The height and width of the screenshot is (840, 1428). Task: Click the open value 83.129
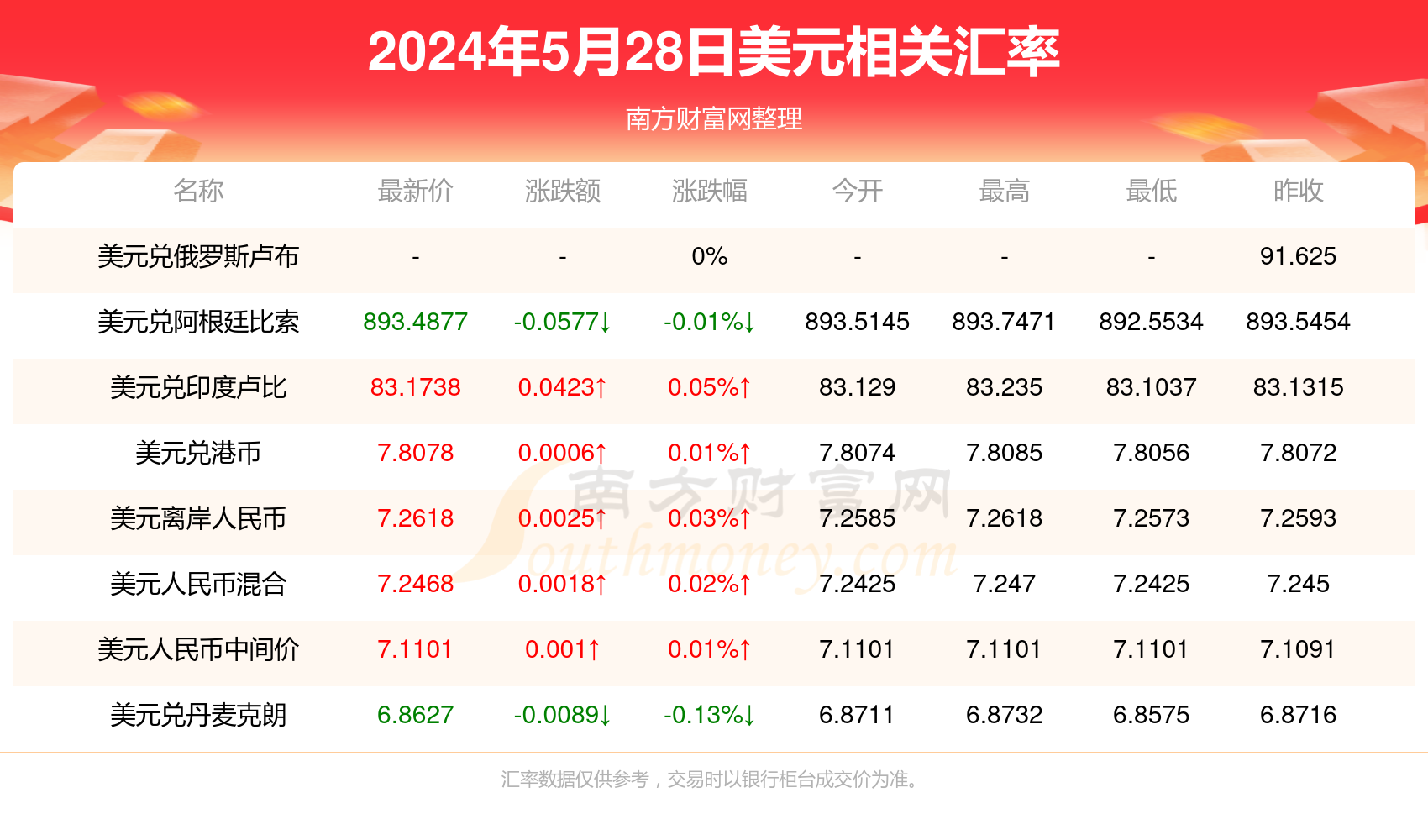(x=857, y=387)
